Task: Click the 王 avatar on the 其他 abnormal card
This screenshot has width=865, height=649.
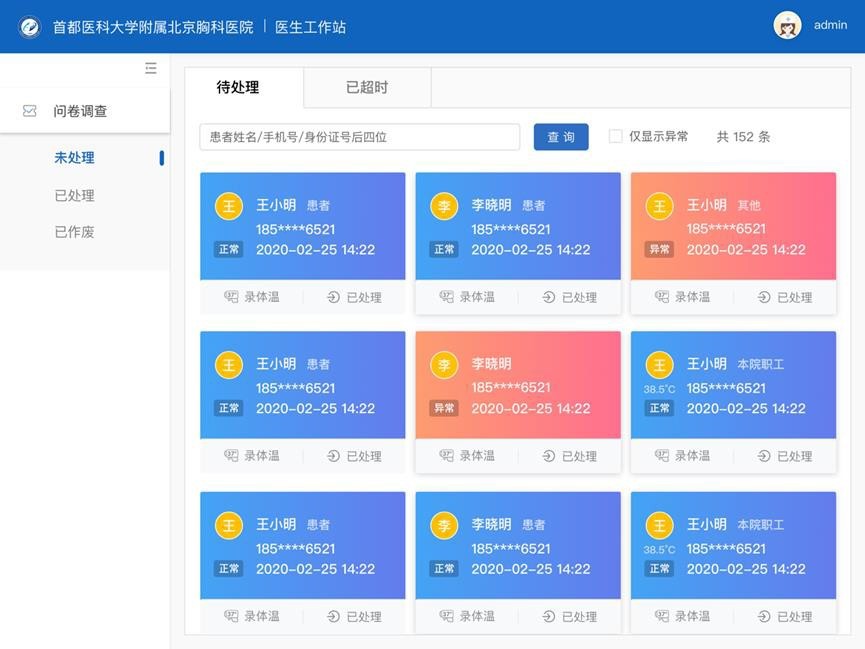Action: (x=659, y=206)
